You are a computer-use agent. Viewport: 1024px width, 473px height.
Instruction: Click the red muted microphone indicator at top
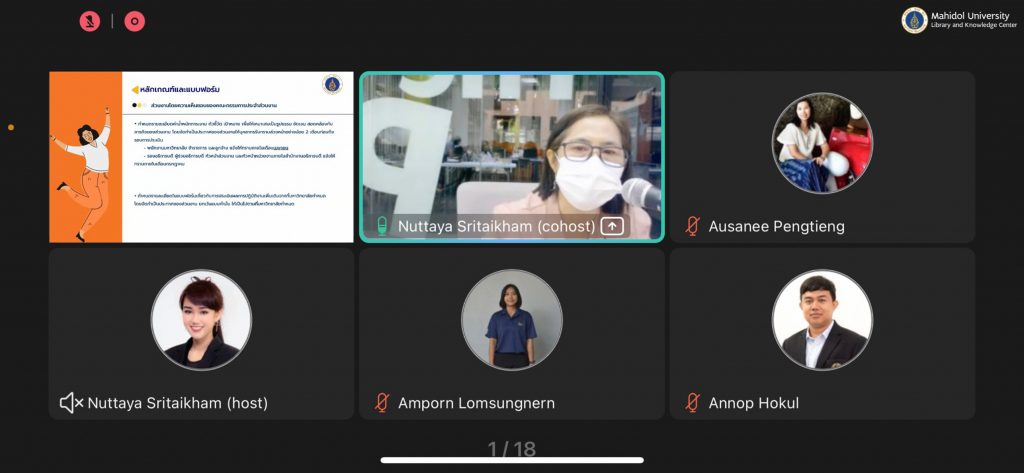[x=90, y=21]
